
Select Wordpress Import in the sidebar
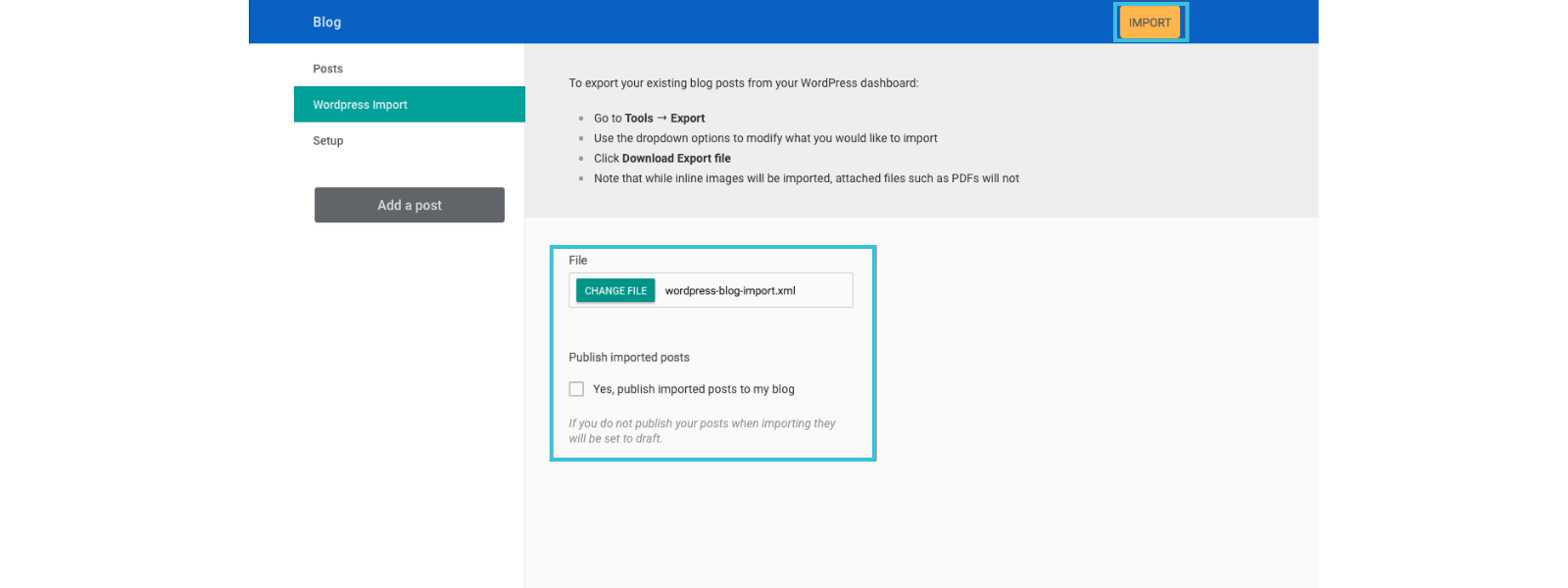(361, 105)
